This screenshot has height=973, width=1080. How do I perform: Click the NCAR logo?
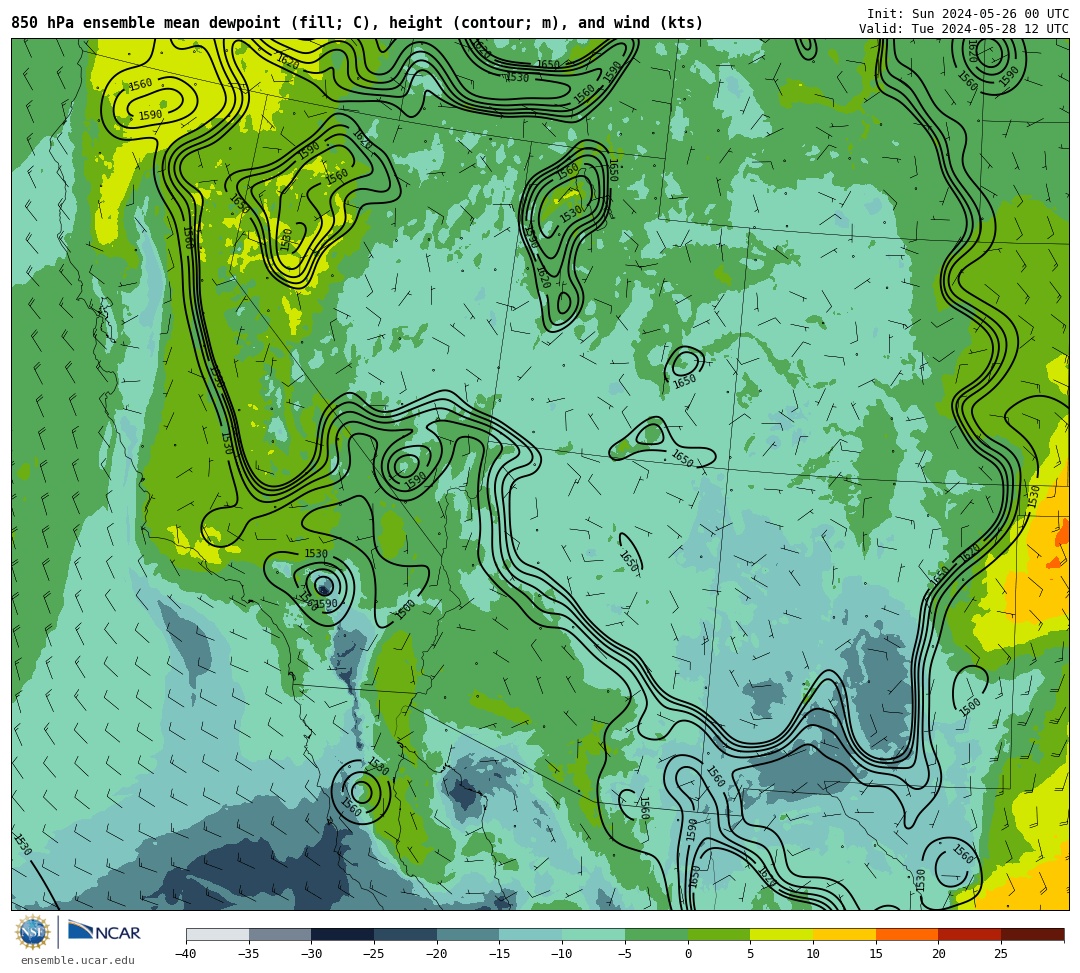pos(104,932)
